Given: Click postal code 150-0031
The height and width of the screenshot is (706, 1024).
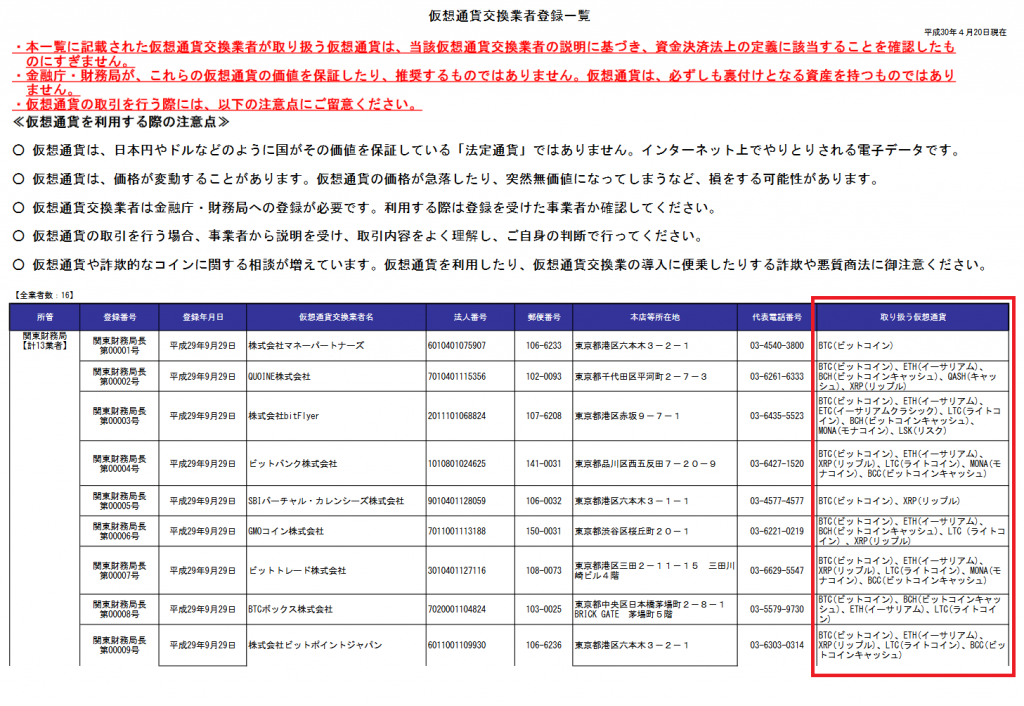Looking at the screenshot, I should tap(543, 532).
